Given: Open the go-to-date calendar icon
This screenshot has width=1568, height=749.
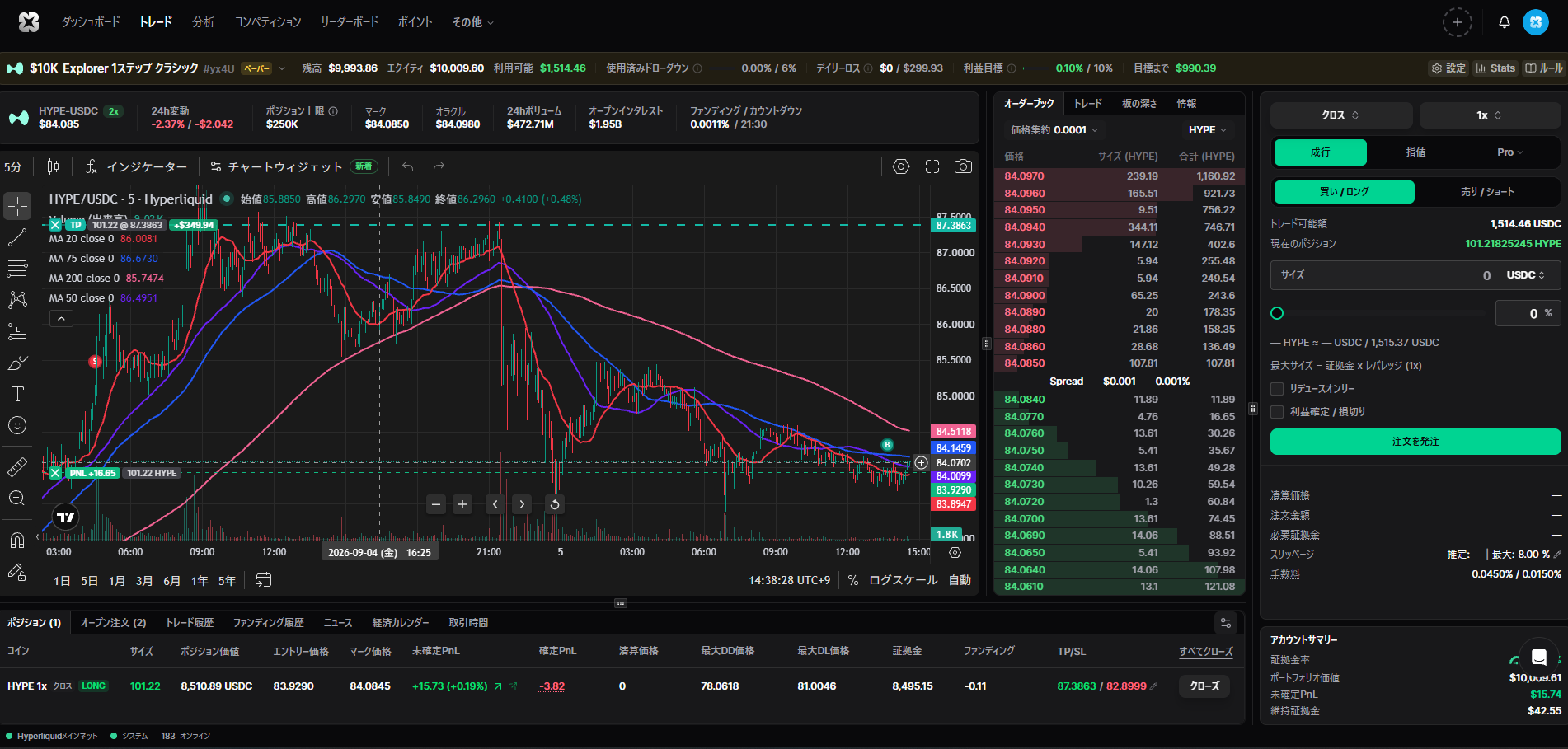Looking at the screenshot, I should pos(264,580).
